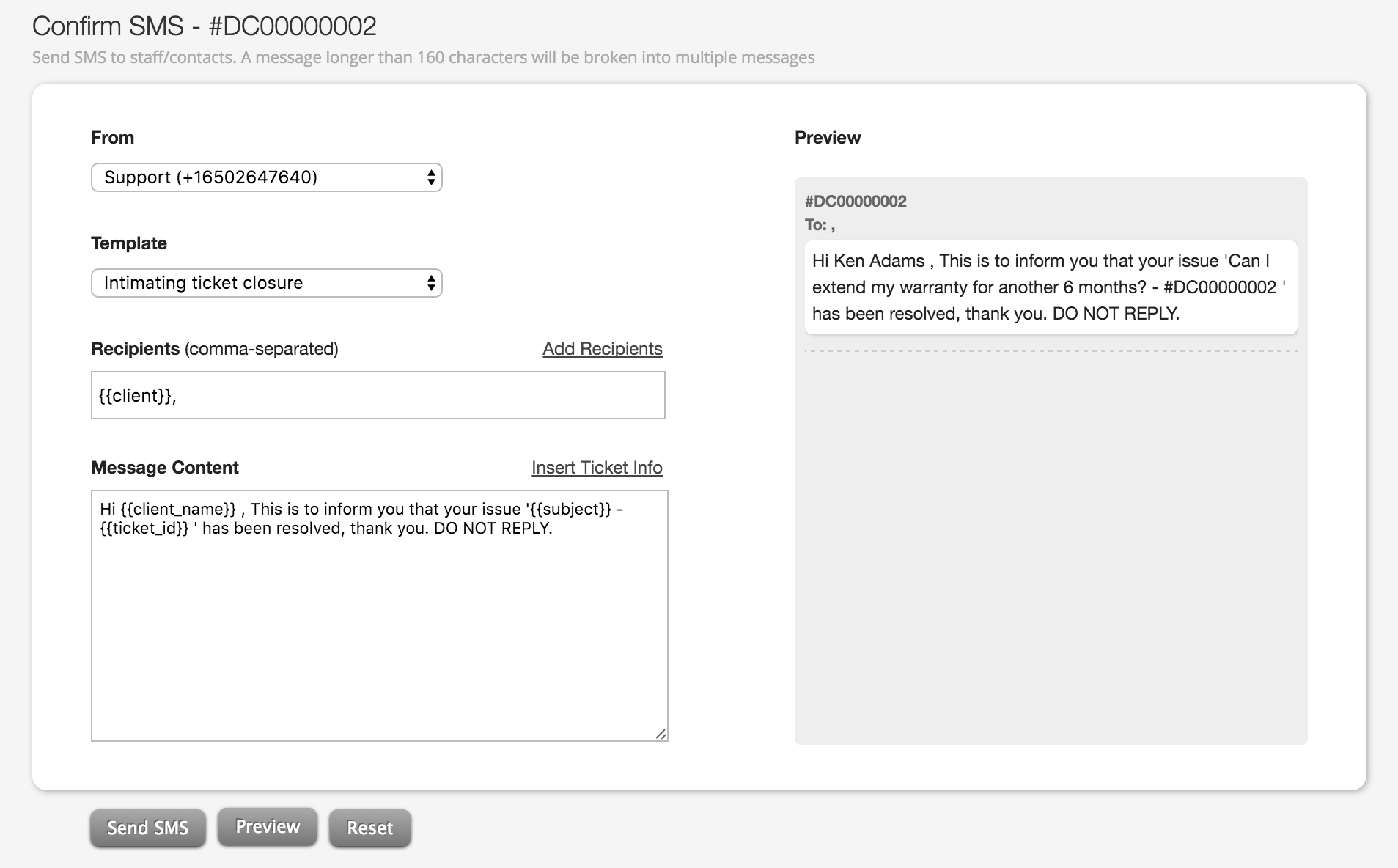Click the Add Recipients link
This screenshot has width=1398, height=868.
[x=602, y=349]
